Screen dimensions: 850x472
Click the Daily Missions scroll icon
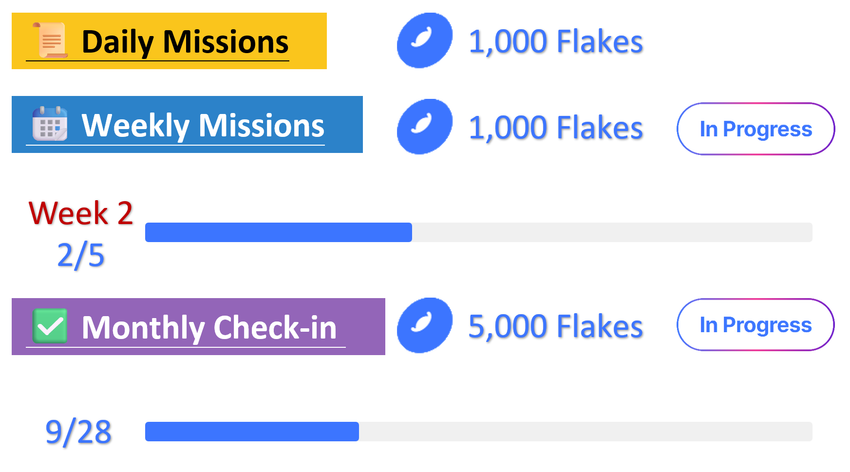tap(51, 41)
